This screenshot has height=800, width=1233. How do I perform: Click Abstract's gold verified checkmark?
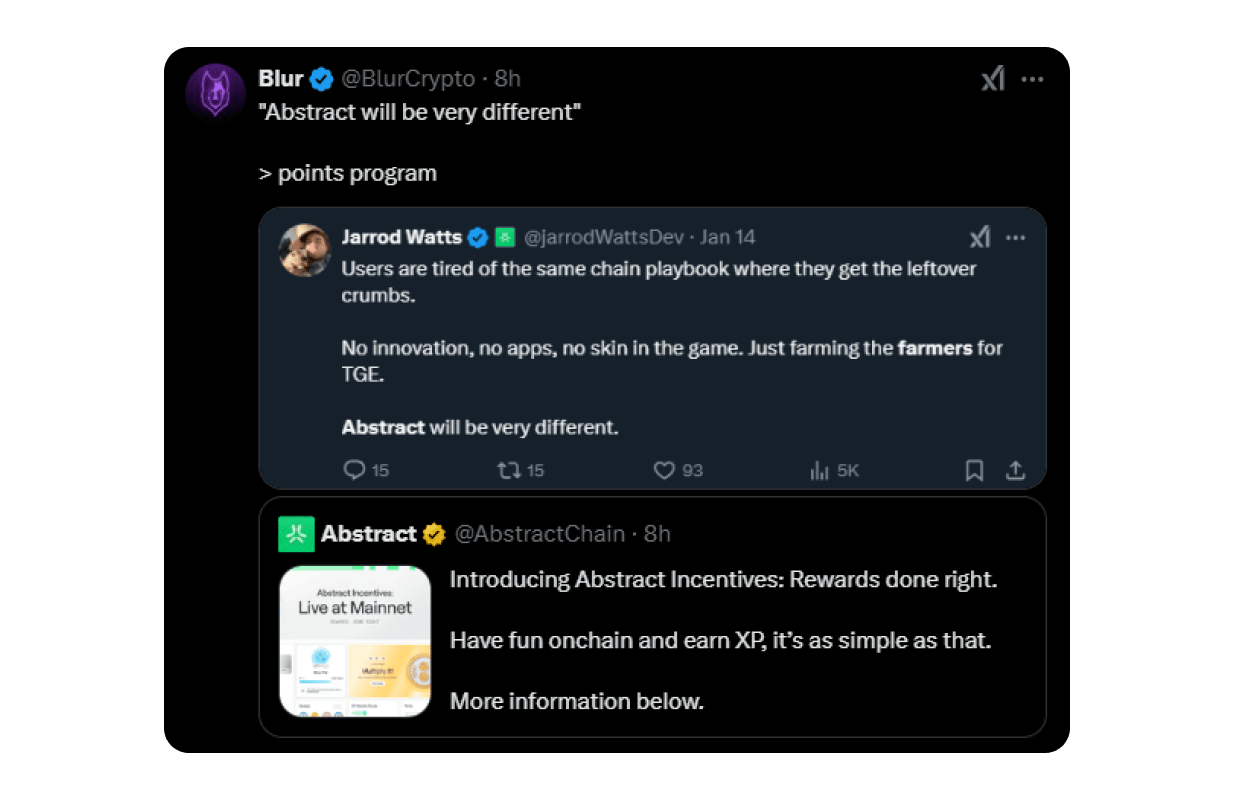(x=433, y=534)
